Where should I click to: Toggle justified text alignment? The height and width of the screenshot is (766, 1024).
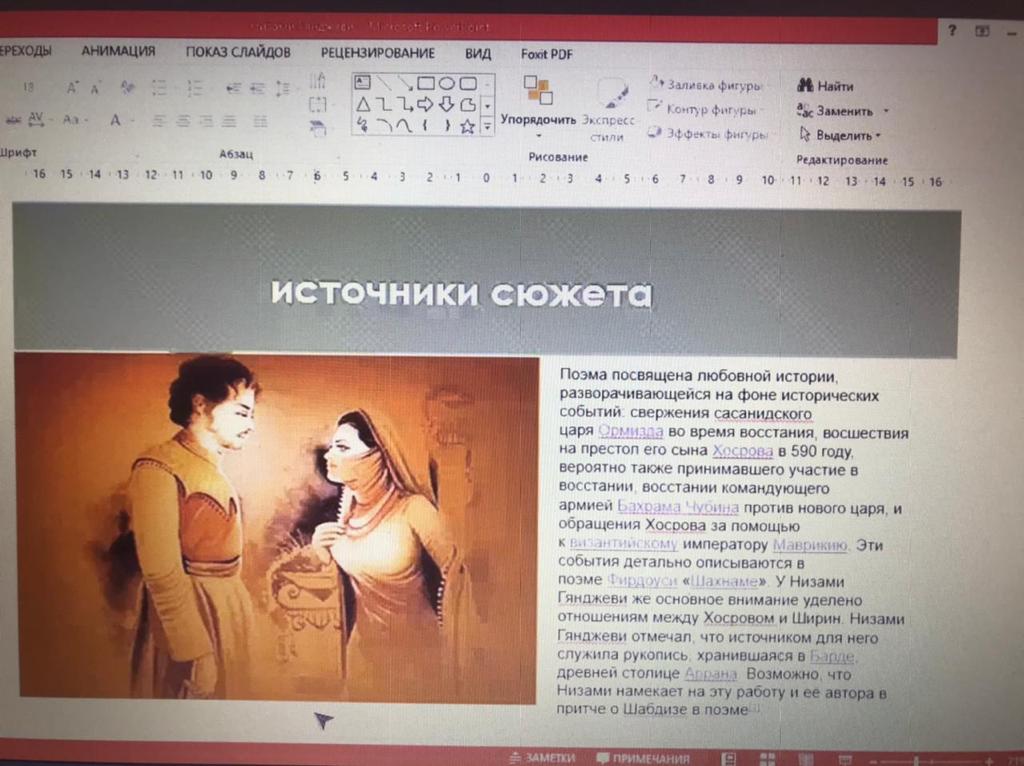click(229, 121)
